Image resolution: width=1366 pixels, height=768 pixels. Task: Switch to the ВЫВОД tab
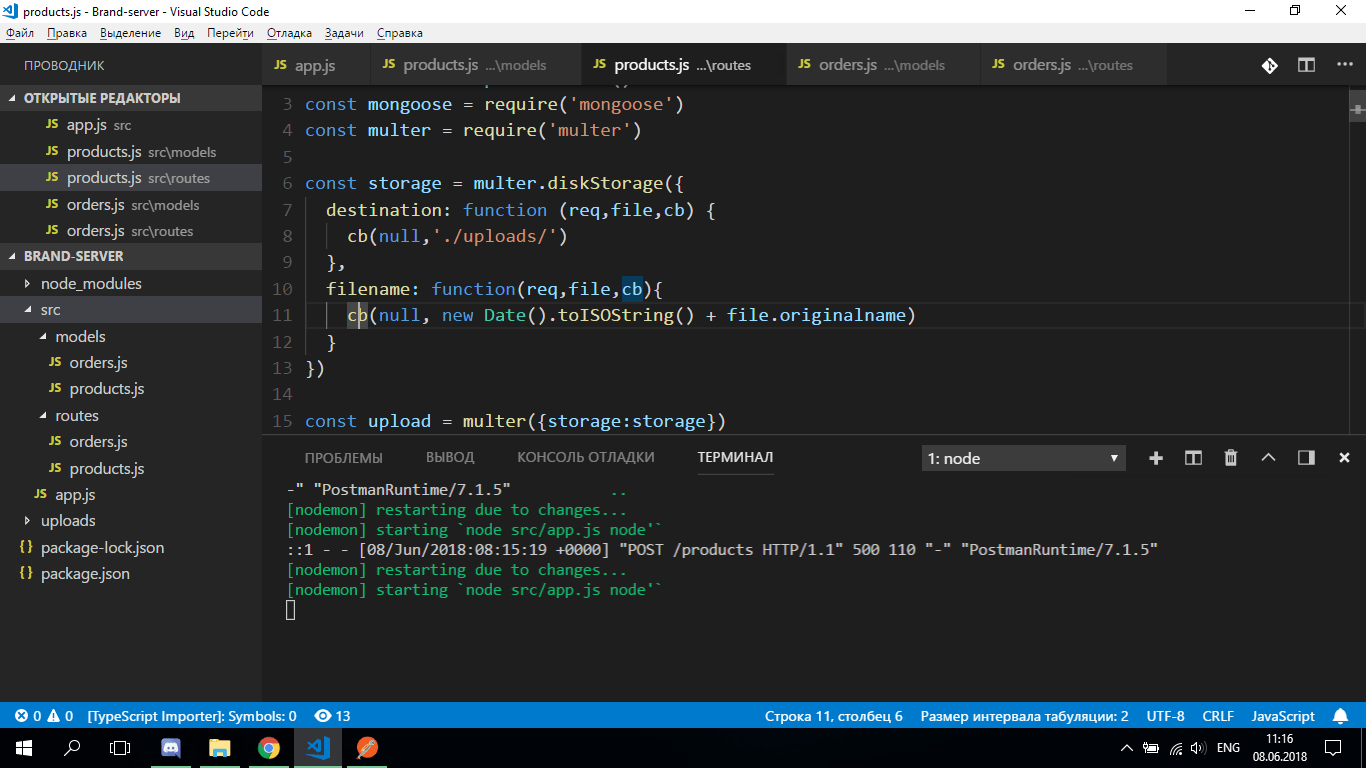(449, 457)
